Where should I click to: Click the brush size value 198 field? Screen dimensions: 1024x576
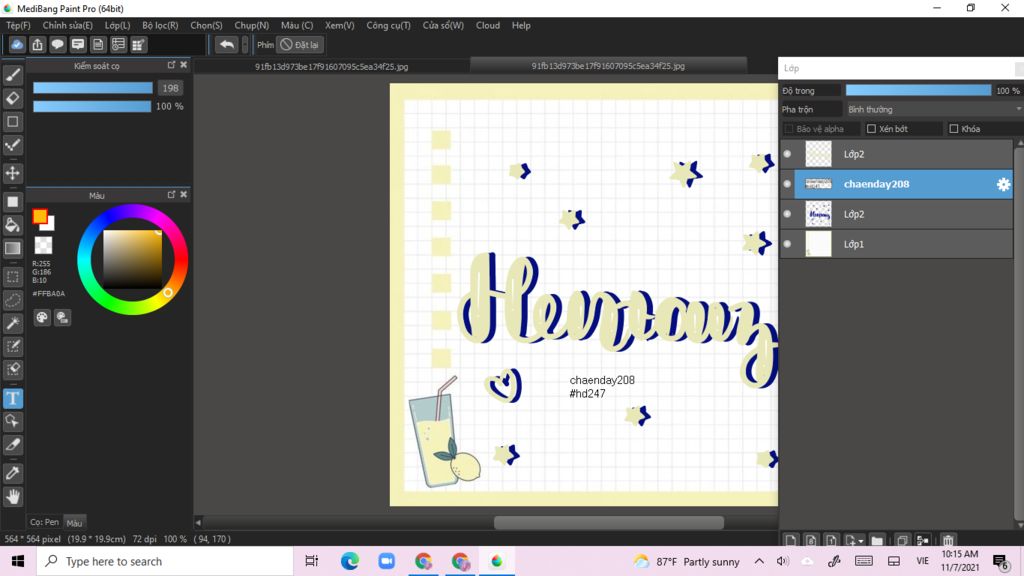coord(170,88)
